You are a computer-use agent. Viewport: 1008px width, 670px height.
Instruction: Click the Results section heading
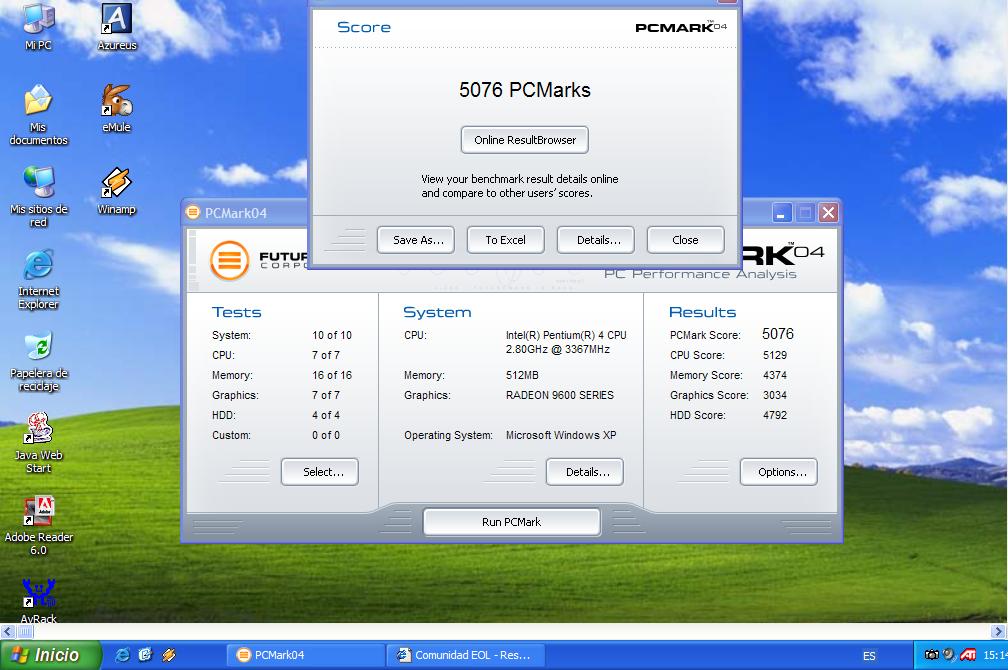[x=702, y=312]
